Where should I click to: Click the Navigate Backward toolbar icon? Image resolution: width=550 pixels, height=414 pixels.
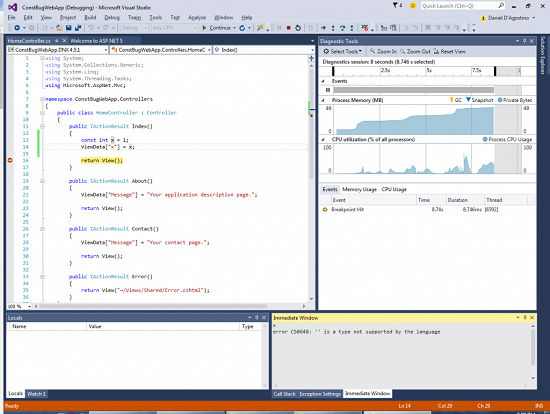point(16,28)
